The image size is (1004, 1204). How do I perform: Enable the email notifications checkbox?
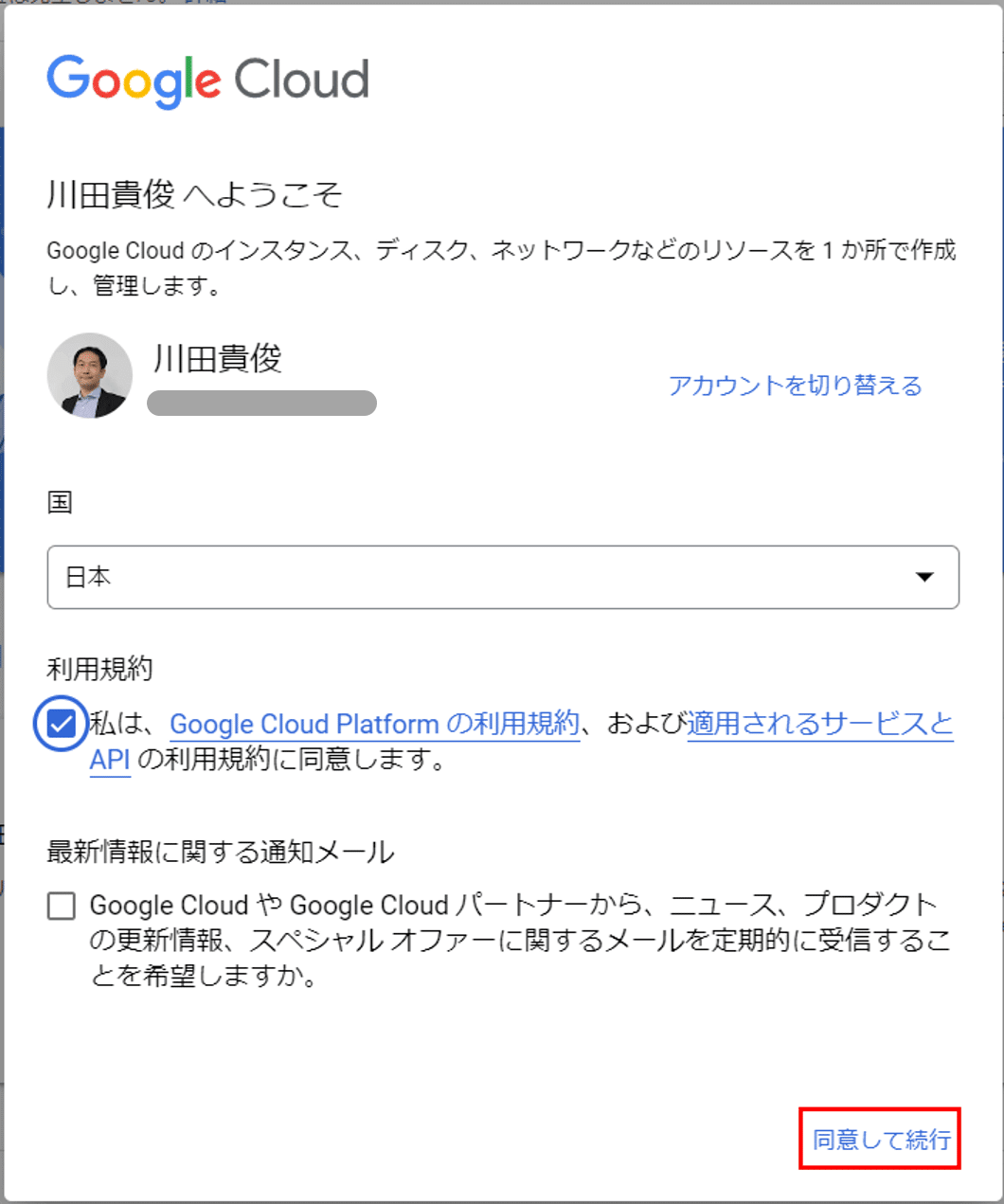(62, 907)
